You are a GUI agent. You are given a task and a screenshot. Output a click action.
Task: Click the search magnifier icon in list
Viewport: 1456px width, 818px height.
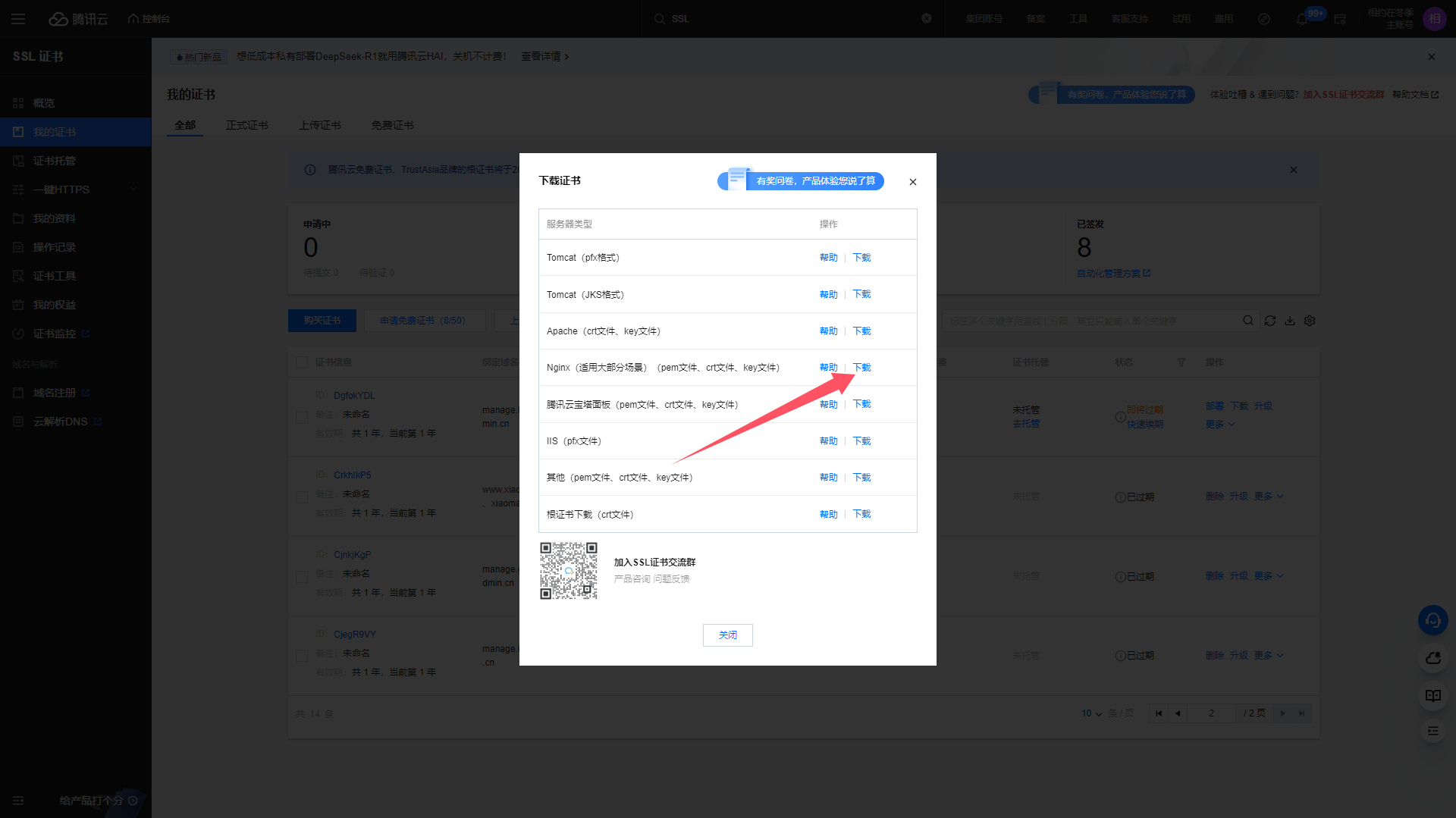point(1248,321)
